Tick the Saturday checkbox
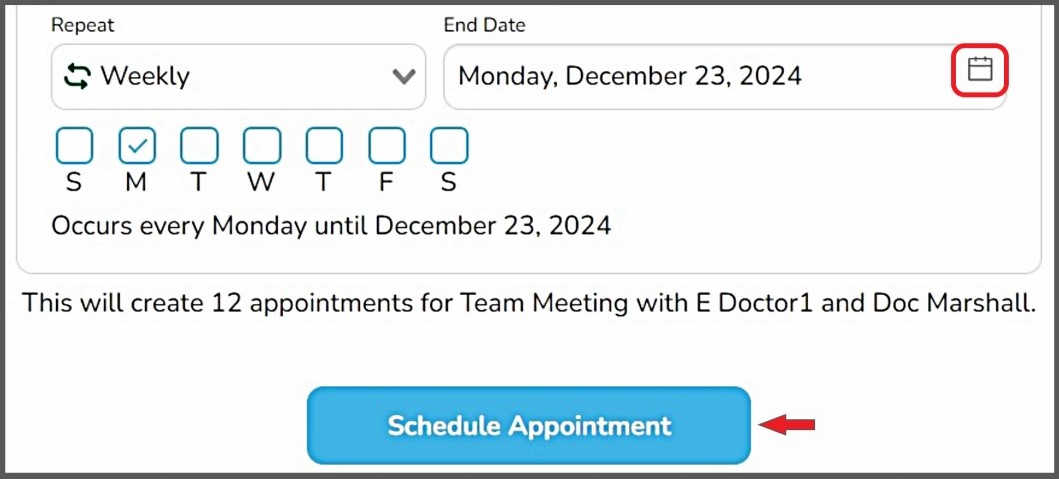Image resolution: width=1059 pixels, height=479 pixels. 449,146
